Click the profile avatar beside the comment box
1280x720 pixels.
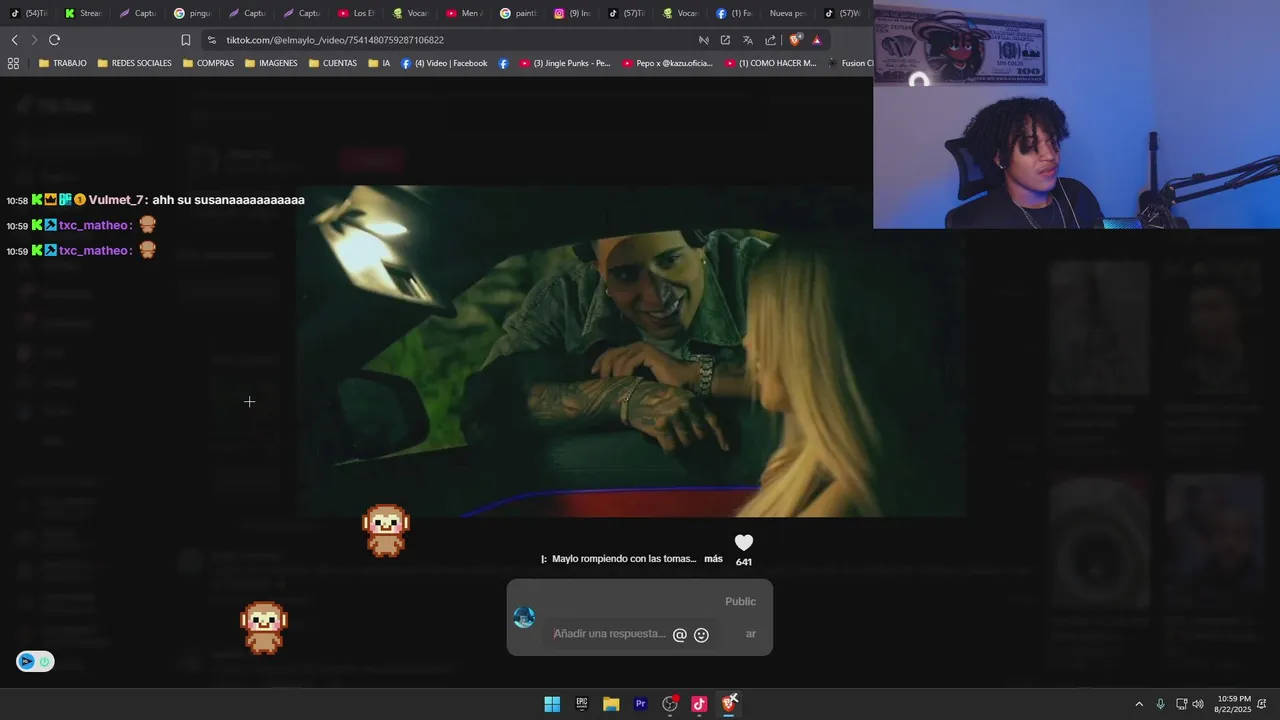(x=524, y=618)
